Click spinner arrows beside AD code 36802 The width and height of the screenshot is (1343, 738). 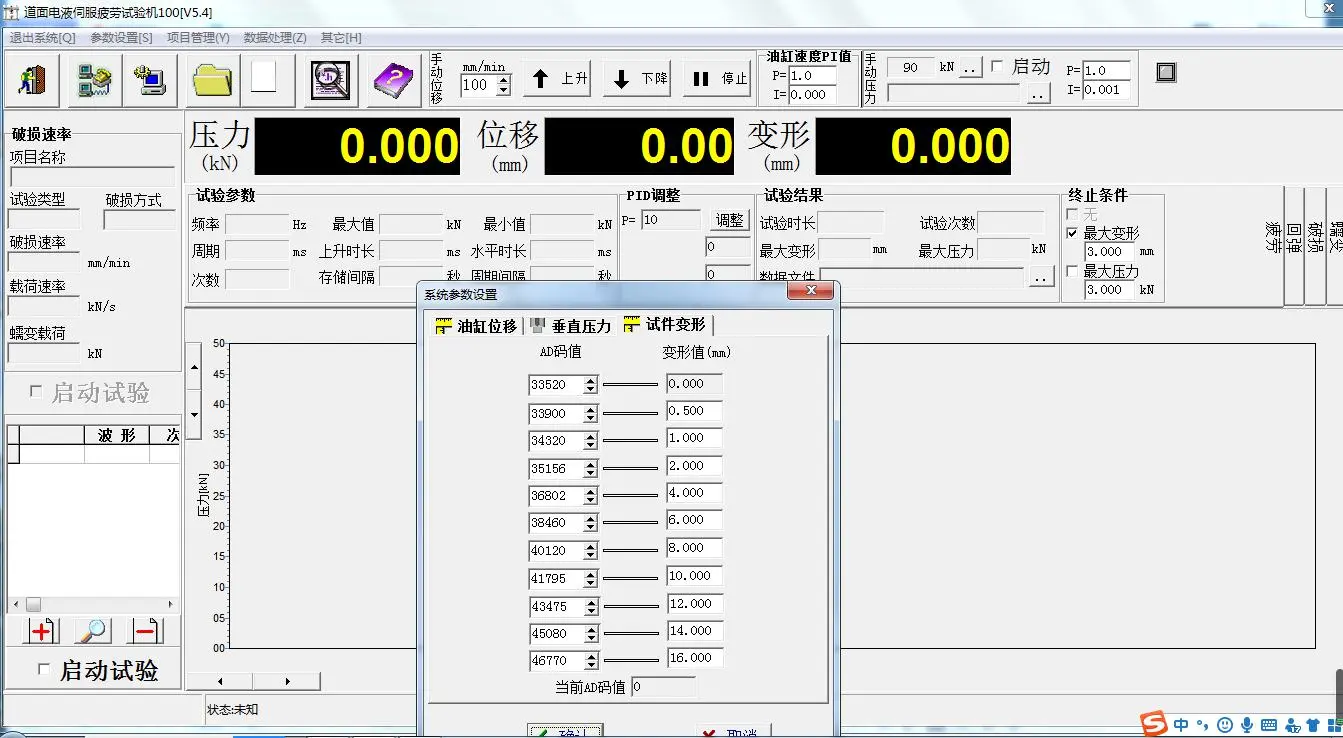tap(591, 495)
